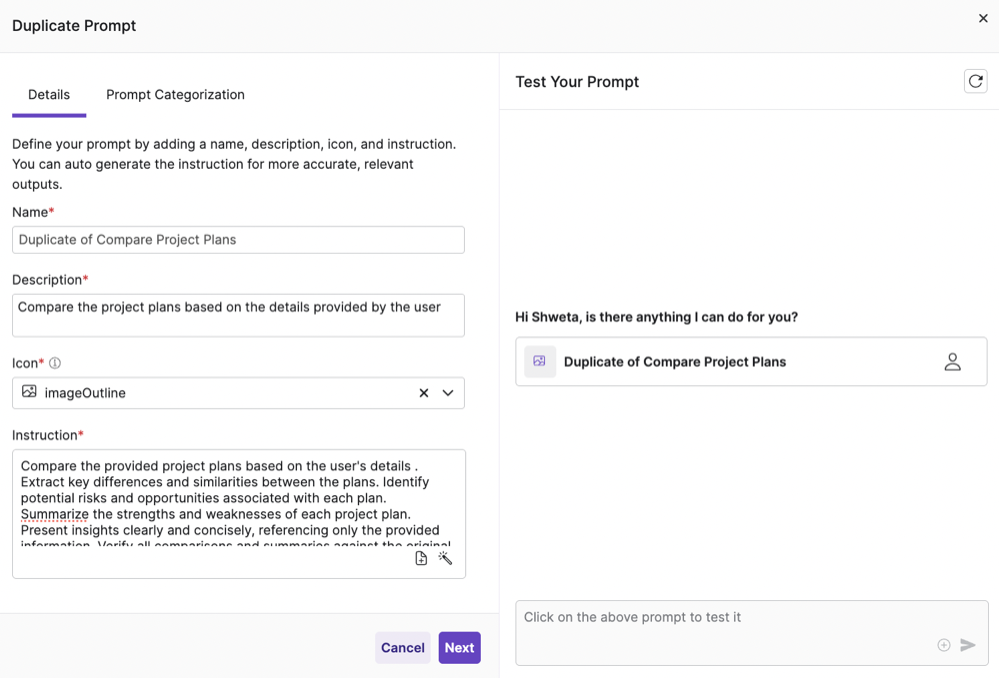Viewport: 999px width, 678px height.
Task: Click the imageOutline icon preview in the Icon field
Action: pyautogui.click(x=29, y=393)
